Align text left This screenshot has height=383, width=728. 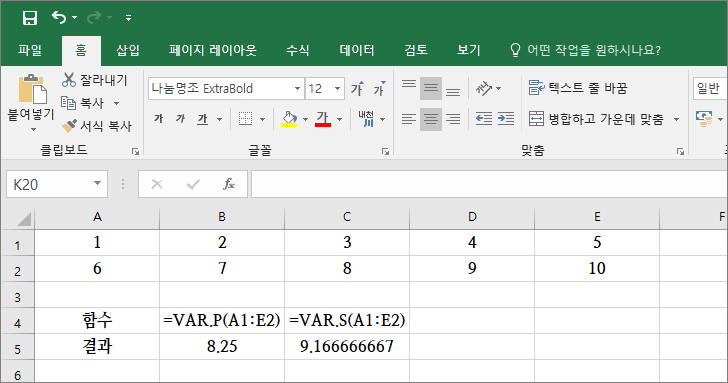point(409,119)
